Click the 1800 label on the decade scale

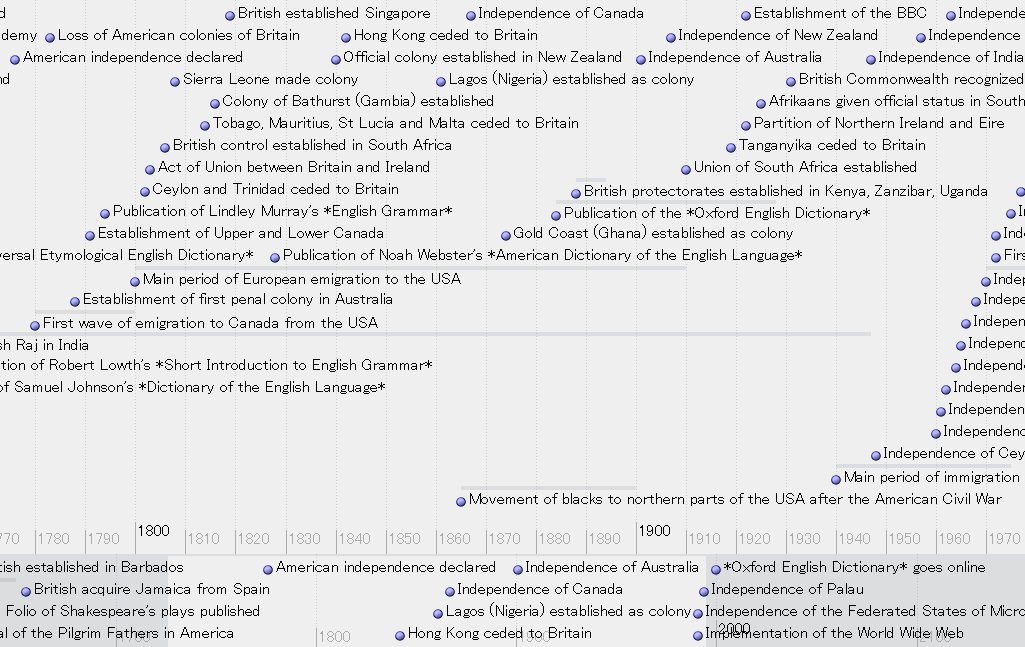tap(153, 531)
